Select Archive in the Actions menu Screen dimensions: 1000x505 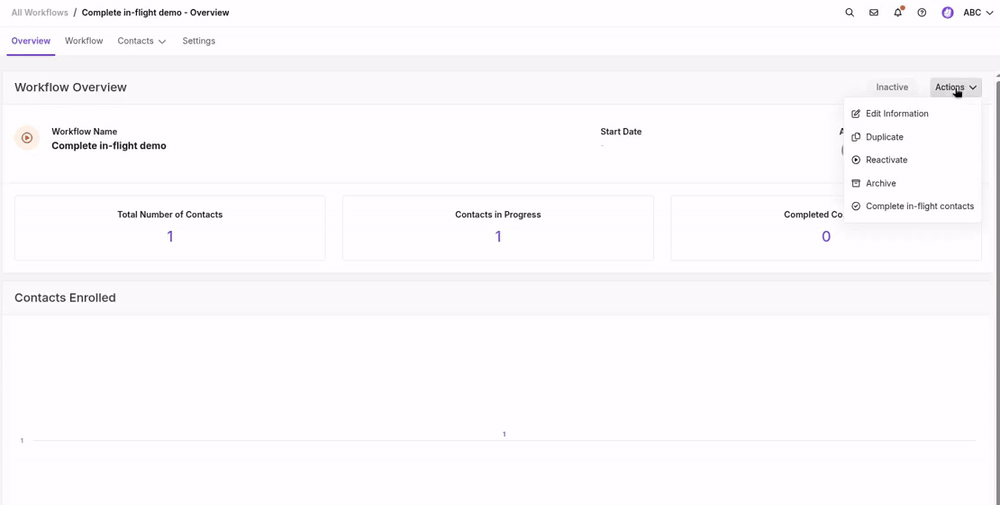click(x=912, y=183)
